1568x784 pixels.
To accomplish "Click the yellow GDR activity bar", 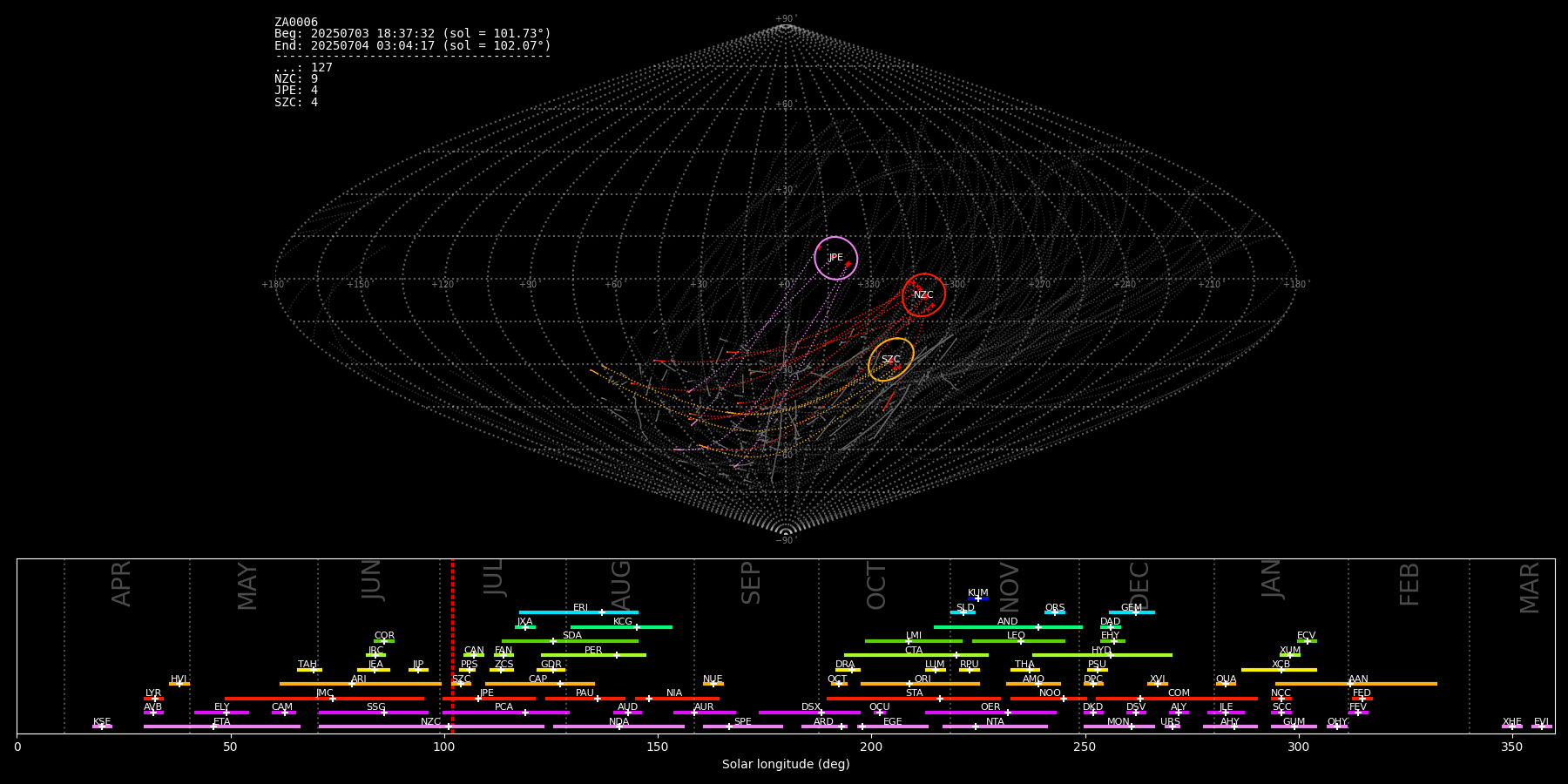I will click(551, 670).
